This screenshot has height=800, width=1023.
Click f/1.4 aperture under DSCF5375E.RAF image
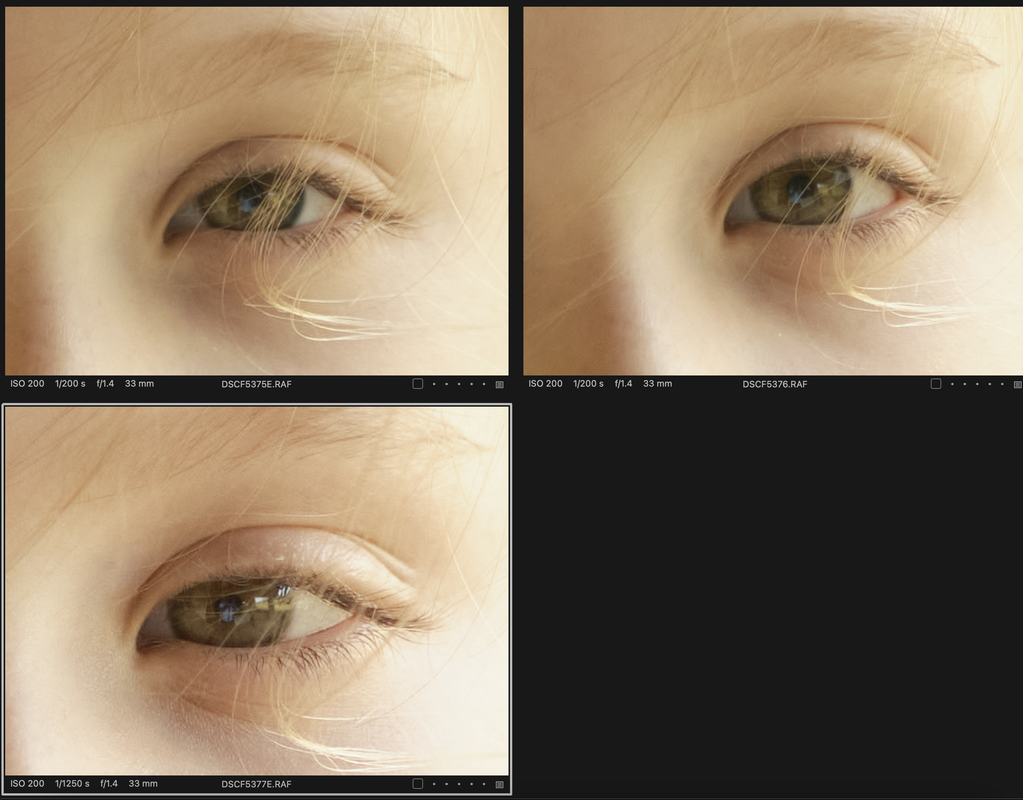tap(105, 384)
